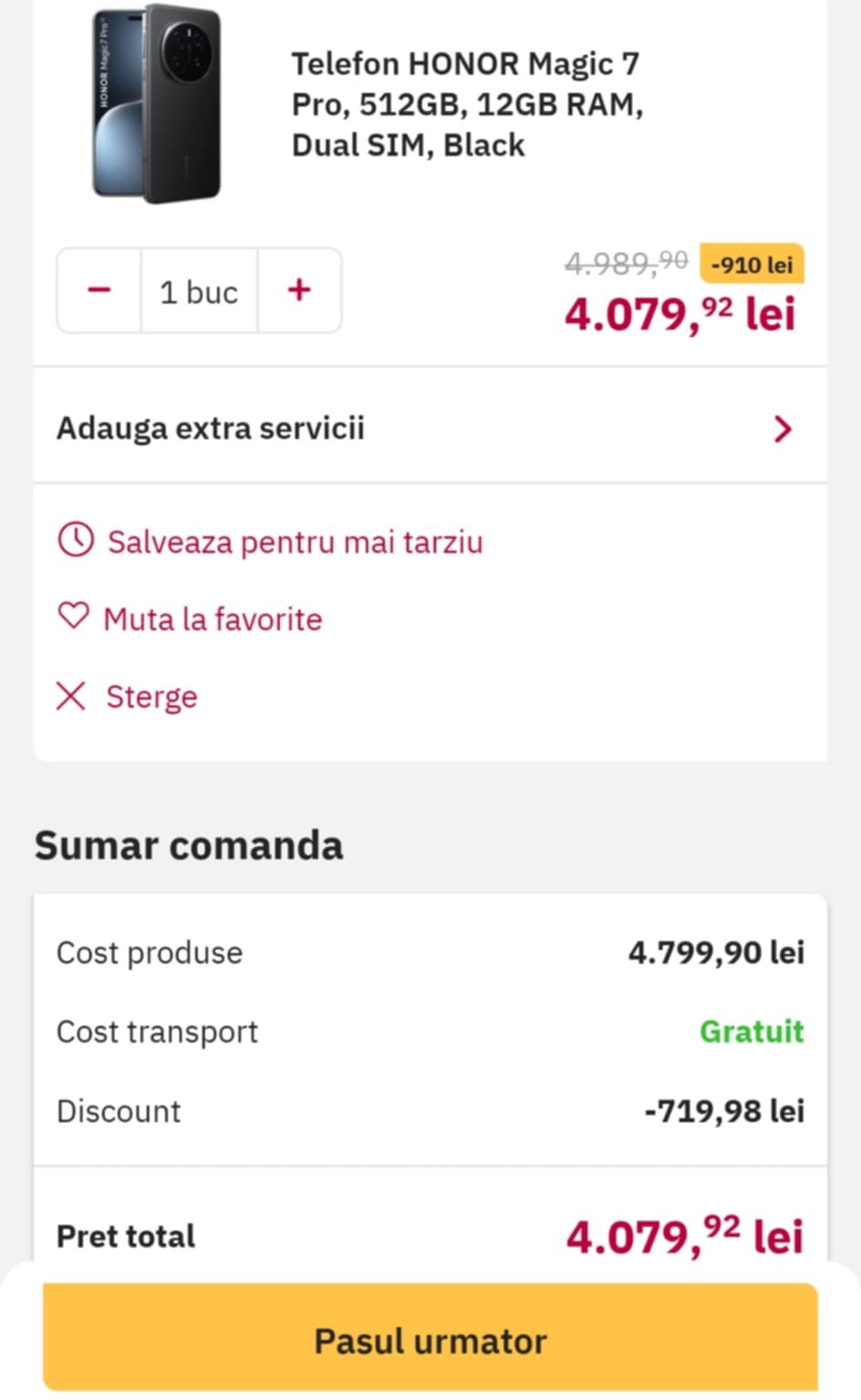
Task: Tap the 4.799,90 lei Cost produse value
Action: click(716, 953)
